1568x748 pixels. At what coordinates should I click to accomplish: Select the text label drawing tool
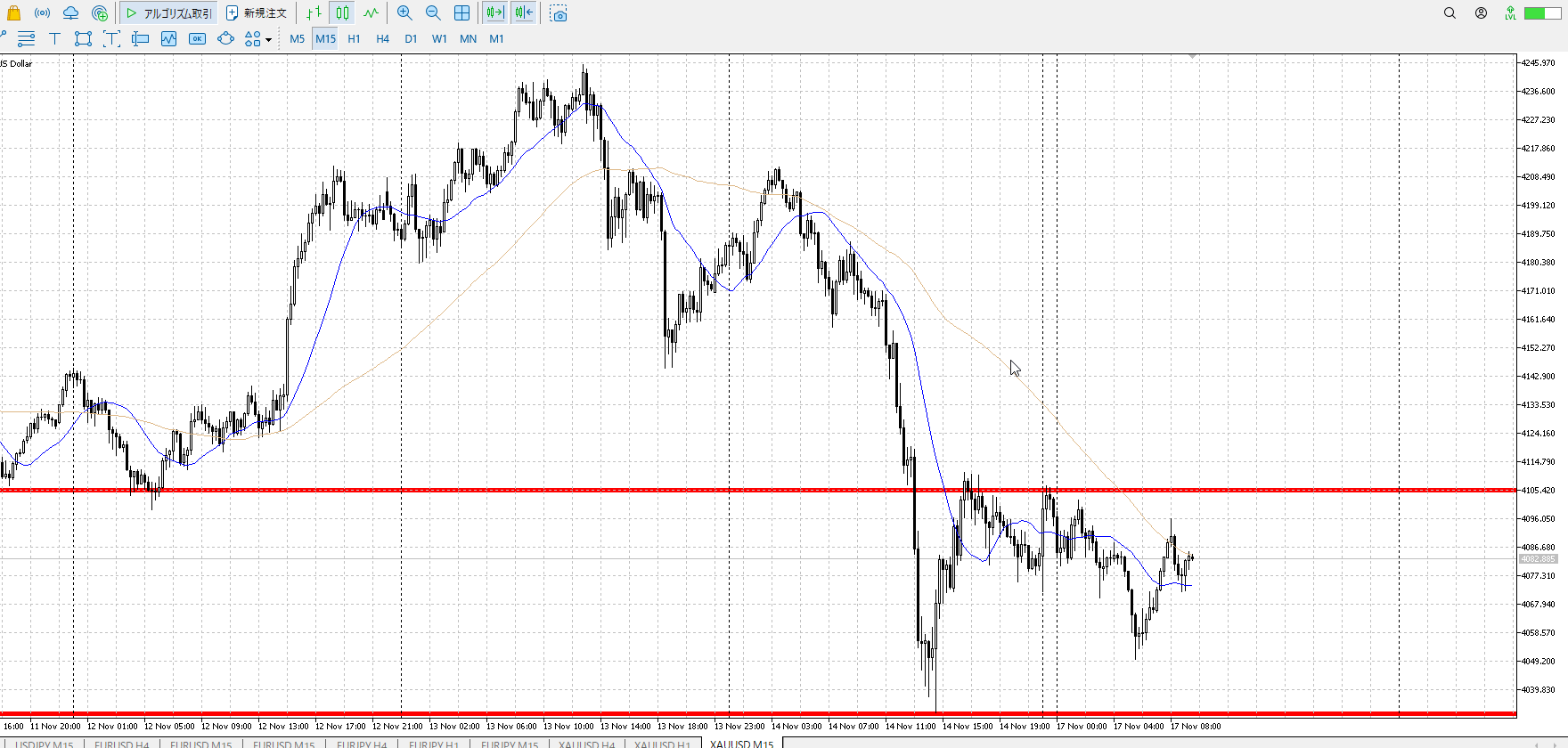[54, 38]
